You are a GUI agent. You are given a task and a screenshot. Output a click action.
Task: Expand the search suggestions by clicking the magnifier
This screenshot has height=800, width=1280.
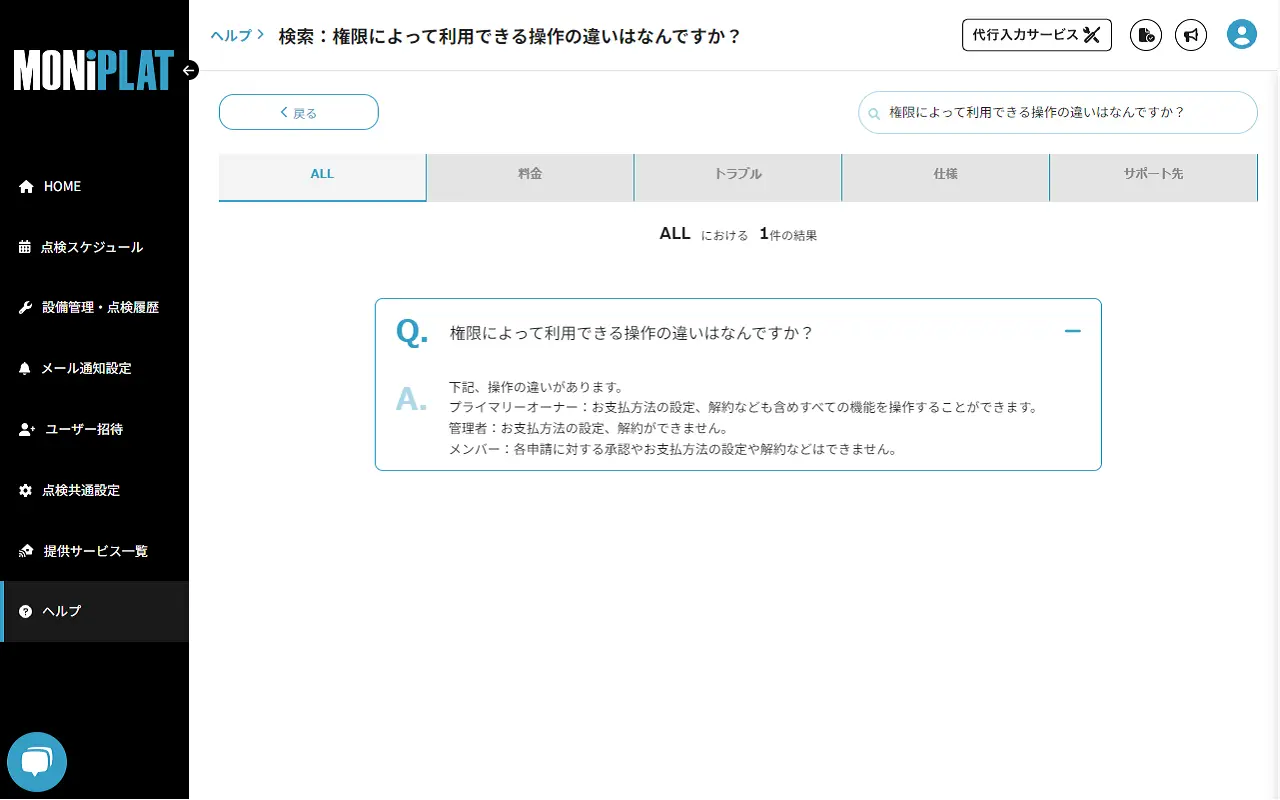pos(874,112)
